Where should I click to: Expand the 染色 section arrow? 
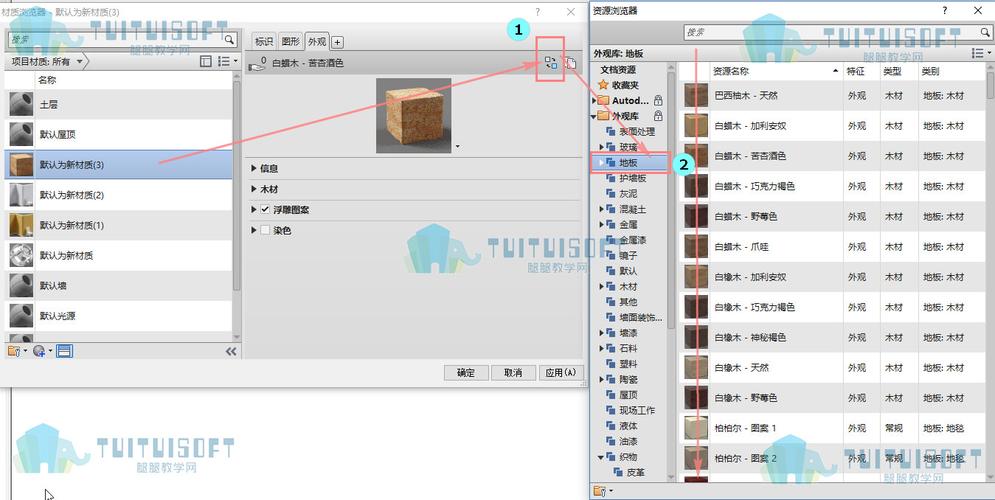click(254, 230)
